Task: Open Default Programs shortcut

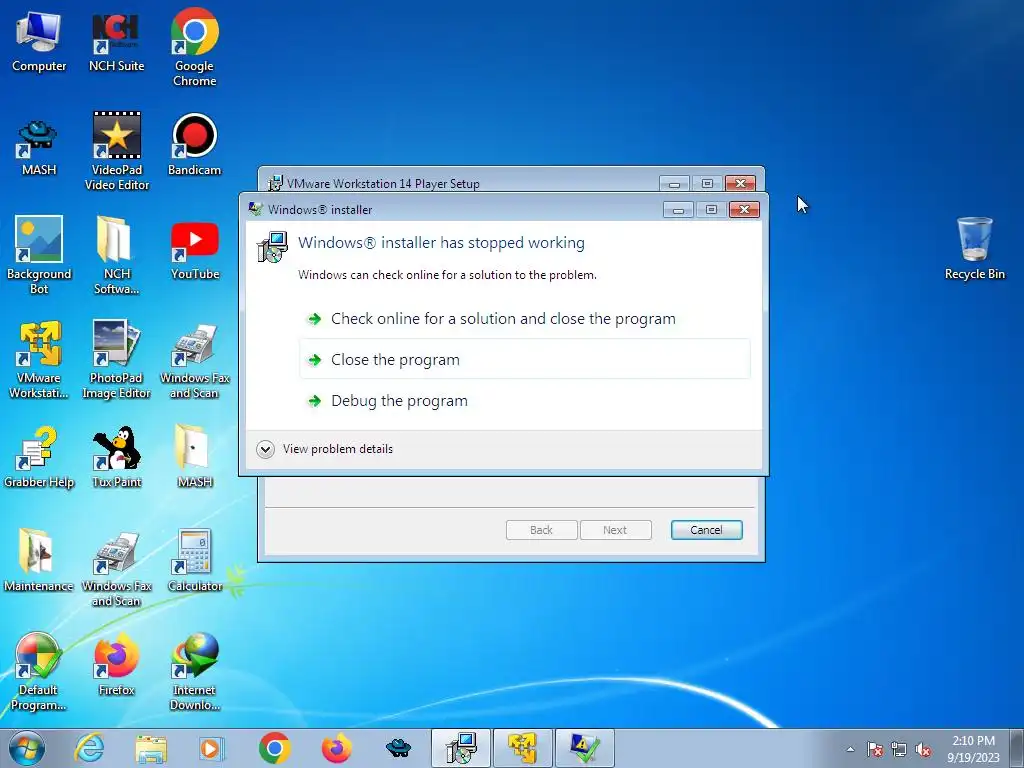Action: (x=39, y=671)
